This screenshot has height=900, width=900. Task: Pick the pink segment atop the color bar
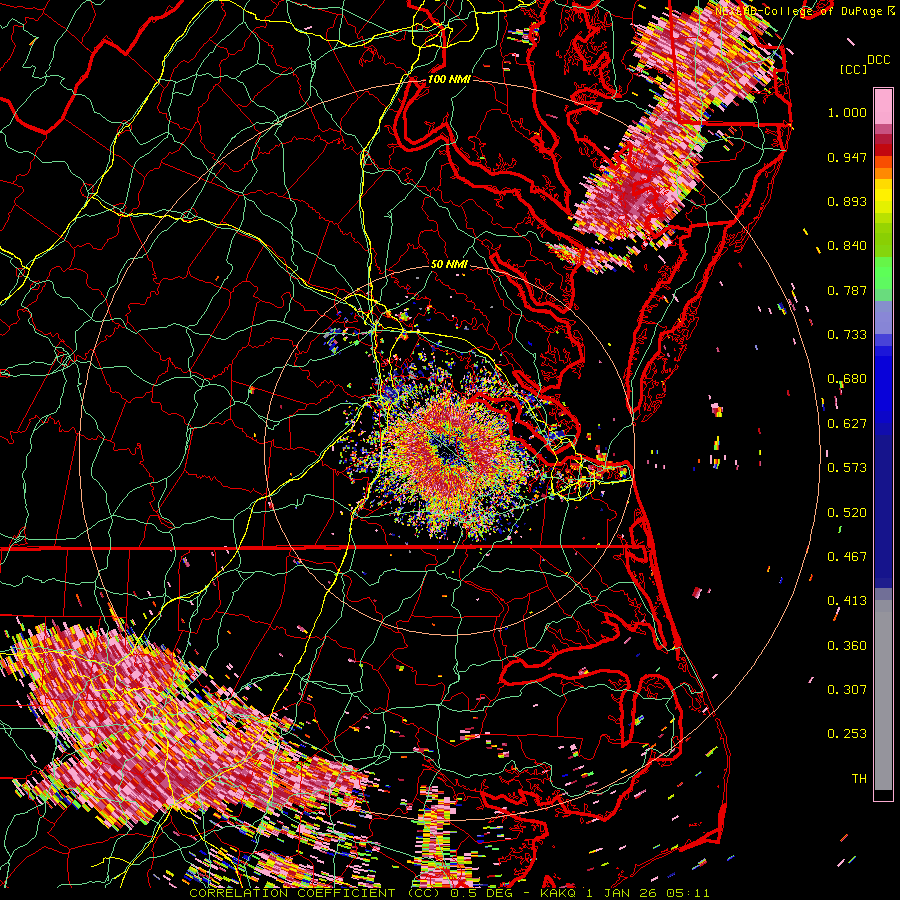coord(883,107)
